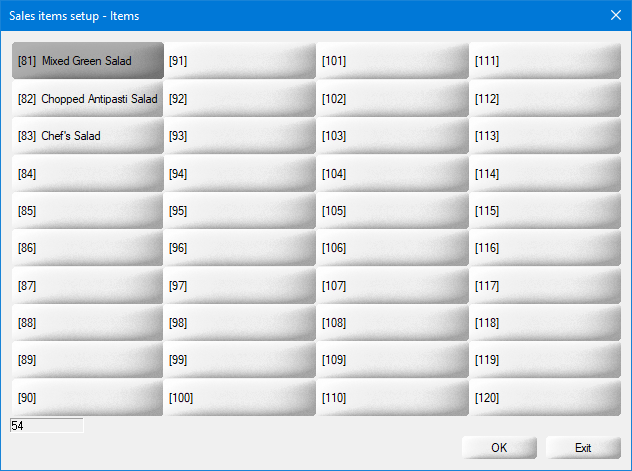The image size is (632, 471).
Task: Select the Mixed Green Salad item
Action: pyautogui.click(x=88, y=61)
